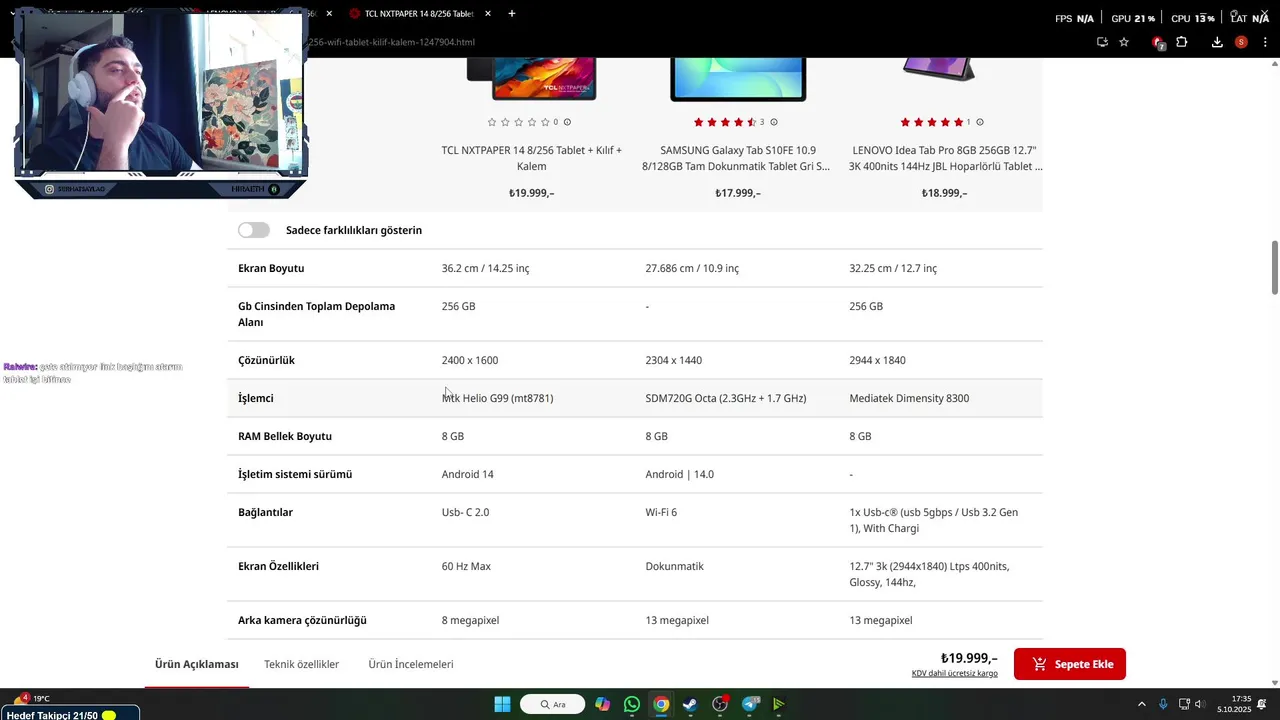1280x720 pixels.
Task: Open the notification bell in system tray
Action: pos(1263,704)
